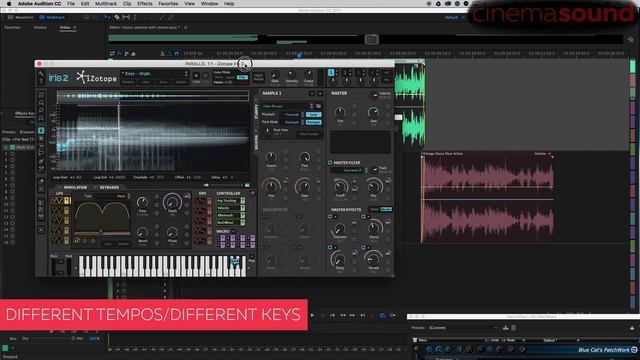Image resolution: width=640 pixels, height=360 pixels.
Task: Select the Master effects mode button
Action: pos(386,209)
